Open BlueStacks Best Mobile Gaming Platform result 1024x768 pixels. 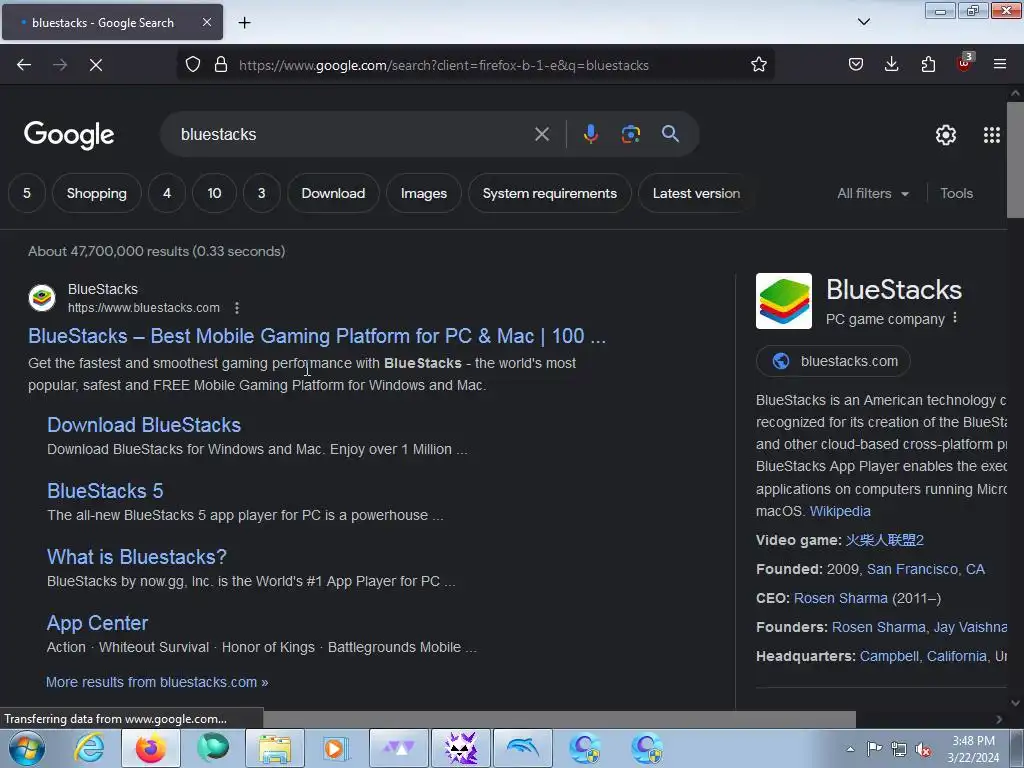pyautogui.click(x=317, y=336)
